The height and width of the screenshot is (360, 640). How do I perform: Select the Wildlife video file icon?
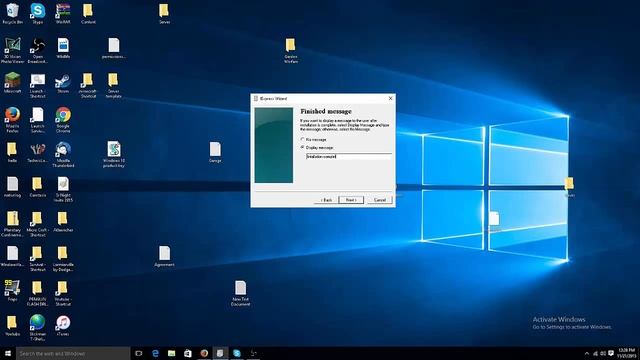[63, 48]
